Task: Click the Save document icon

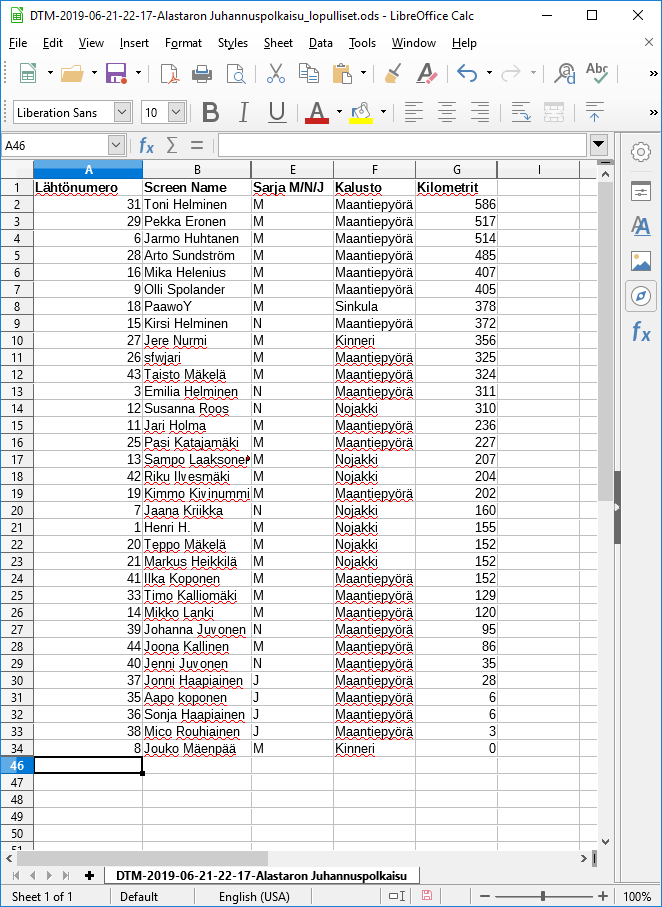Action: 115,73
